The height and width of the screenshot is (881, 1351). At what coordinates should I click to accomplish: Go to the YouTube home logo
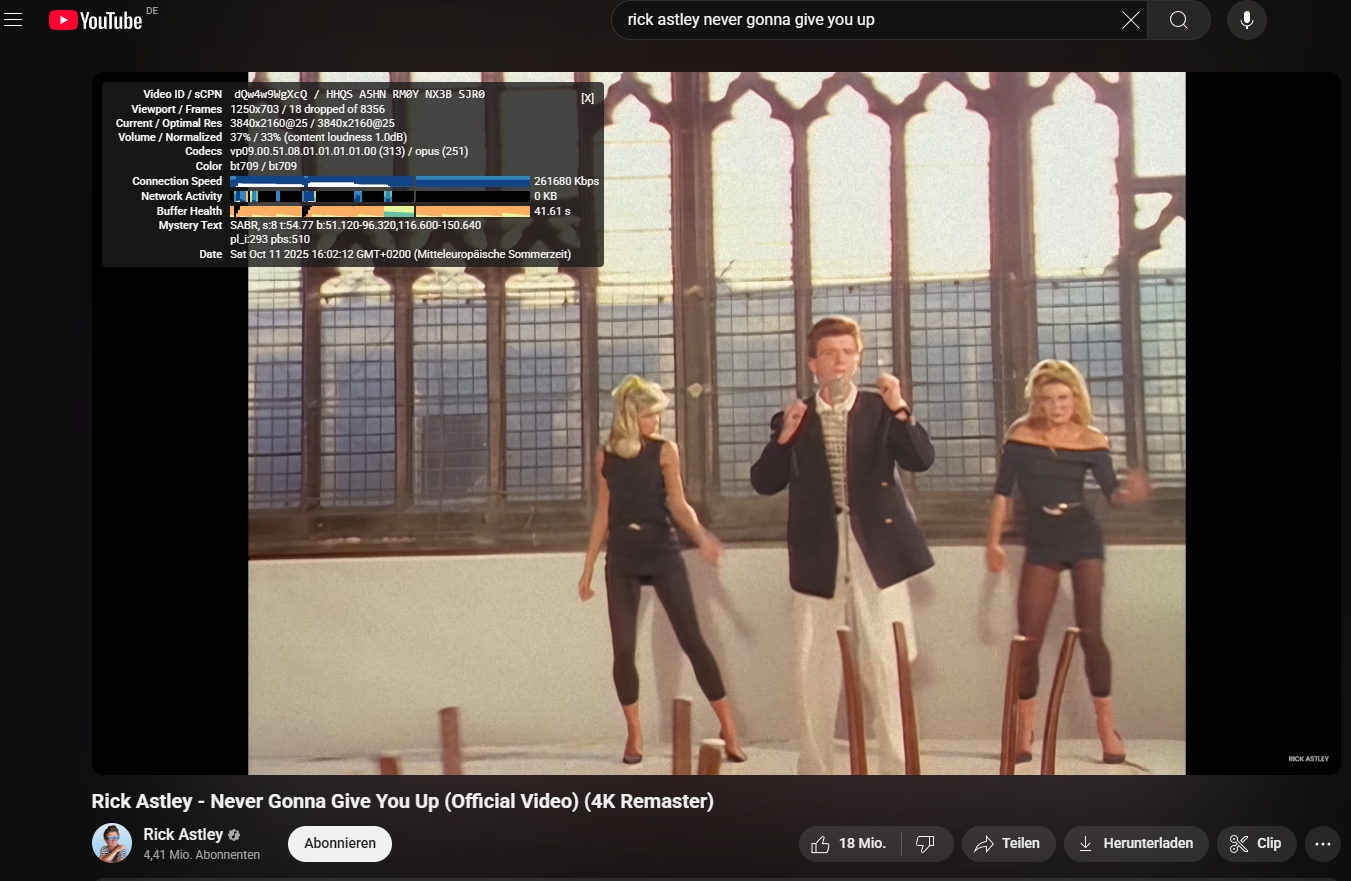click(95, 20)
